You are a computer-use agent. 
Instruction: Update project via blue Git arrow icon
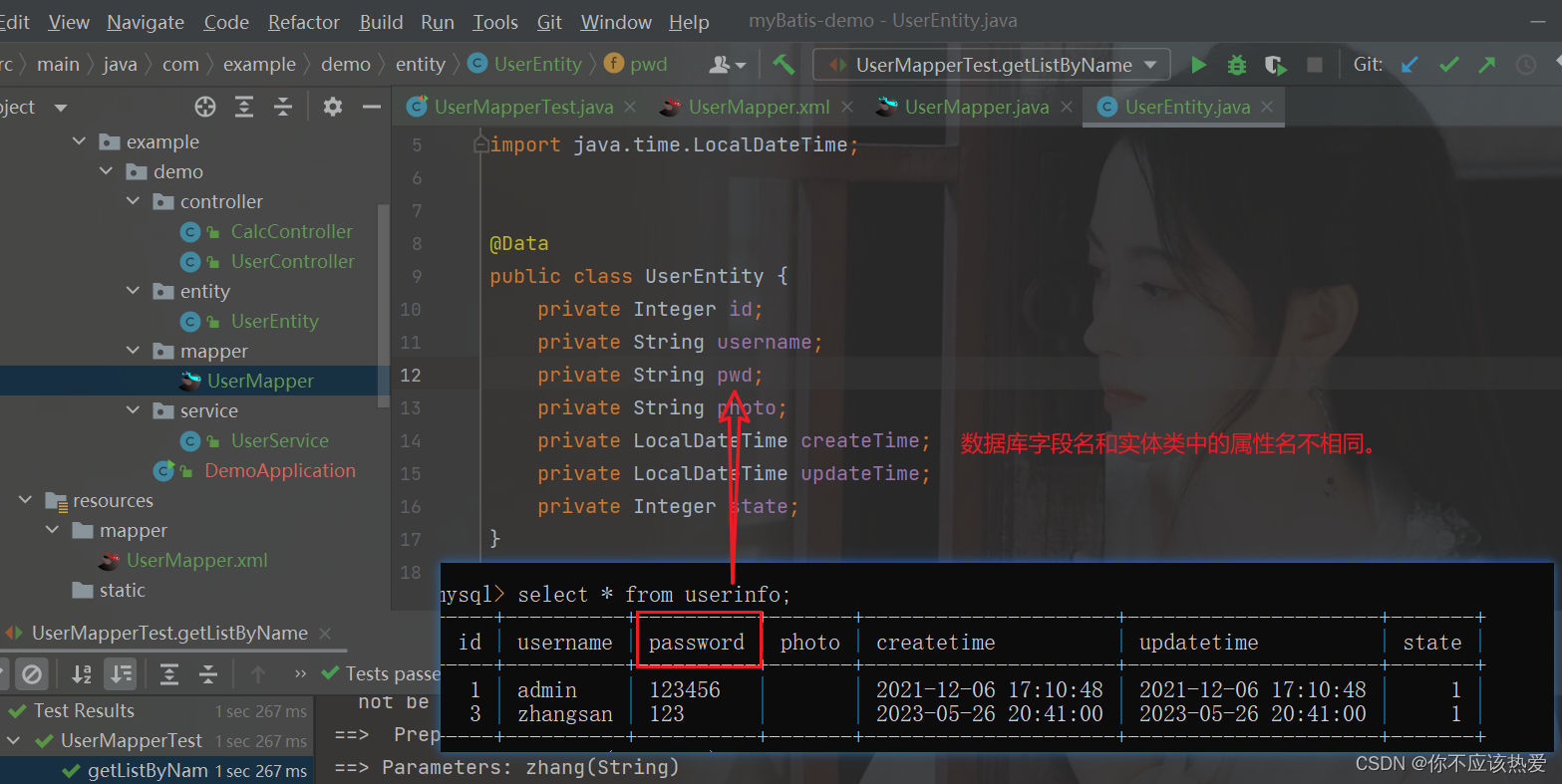[x=1408, y=63]
